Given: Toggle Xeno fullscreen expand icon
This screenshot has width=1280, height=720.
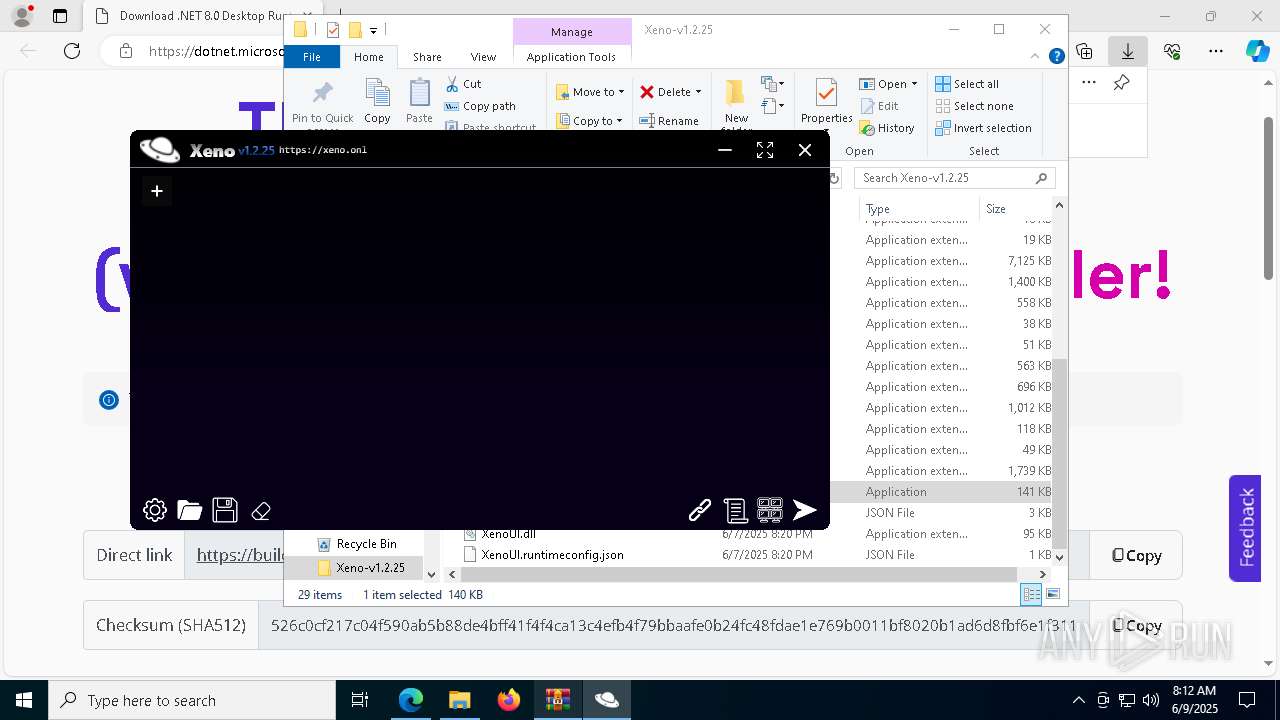Looking at the screenshot, I should pos(765,150).
